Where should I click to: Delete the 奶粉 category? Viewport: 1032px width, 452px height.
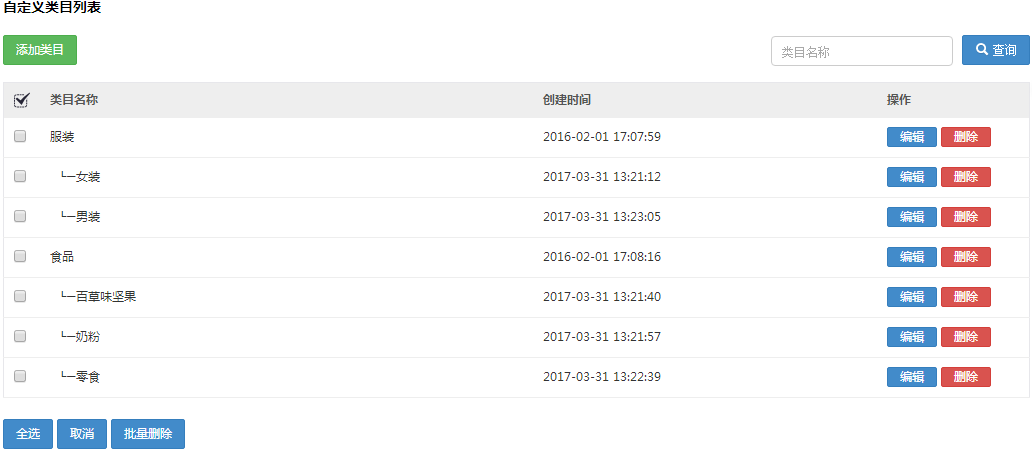965,337
